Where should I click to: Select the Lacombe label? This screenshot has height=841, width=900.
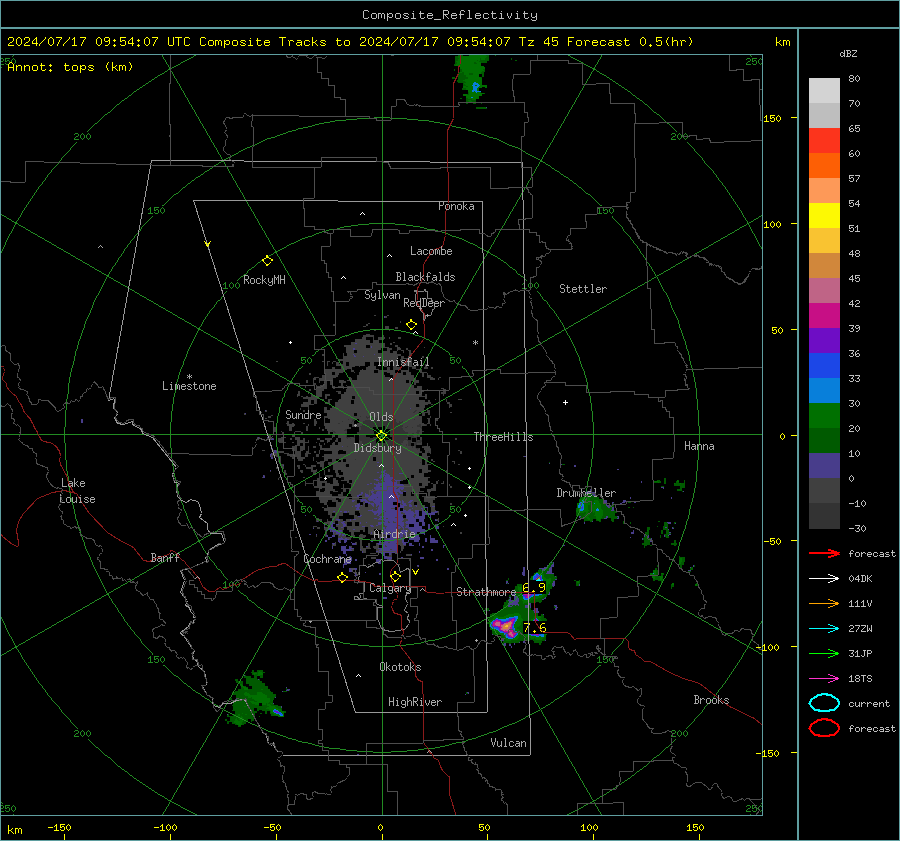pyautogui.click(x=431, y=251)
